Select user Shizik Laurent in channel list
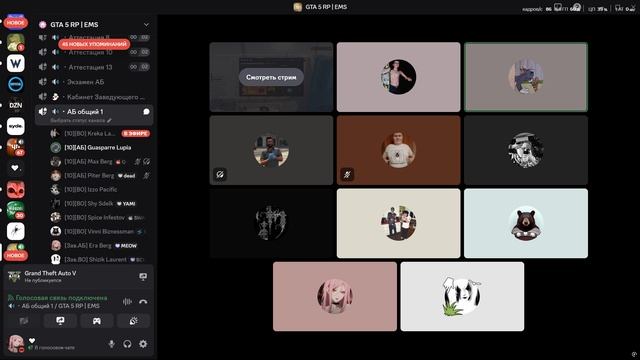Viewport: 640px width, 360px height. 100,260
